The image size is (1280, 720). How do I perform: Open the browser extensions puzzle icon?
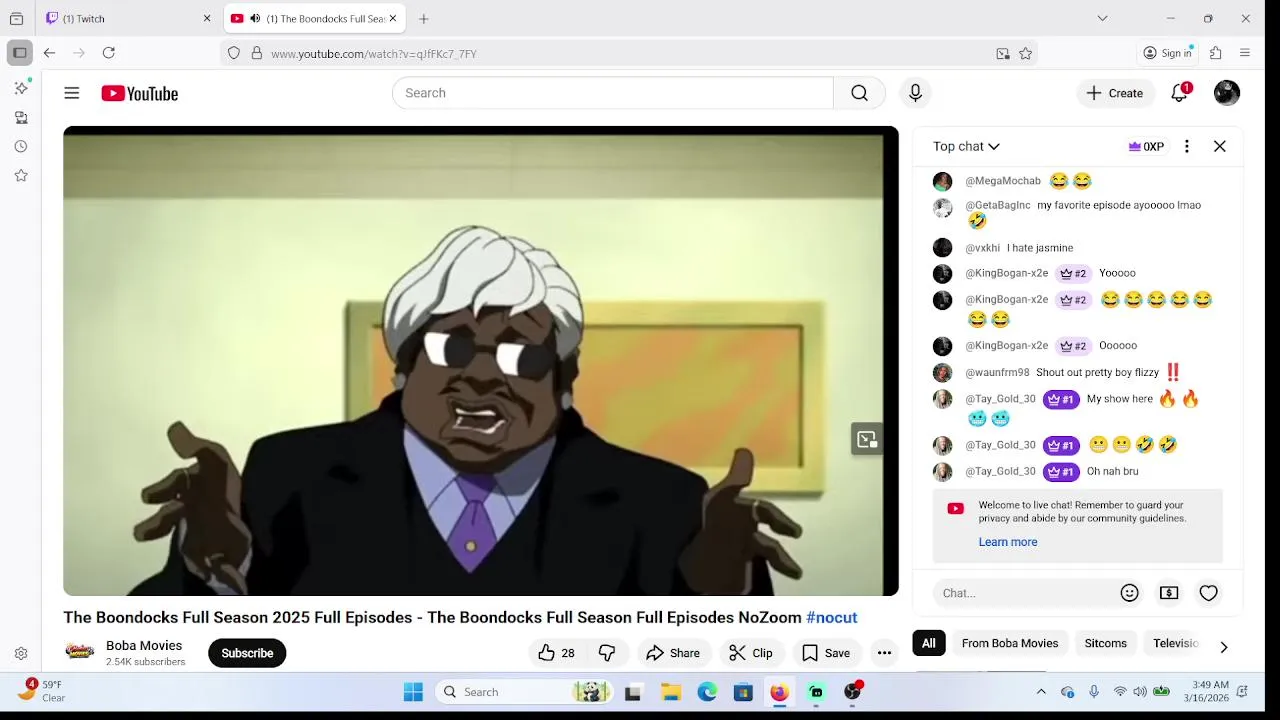pos(1216,53)
